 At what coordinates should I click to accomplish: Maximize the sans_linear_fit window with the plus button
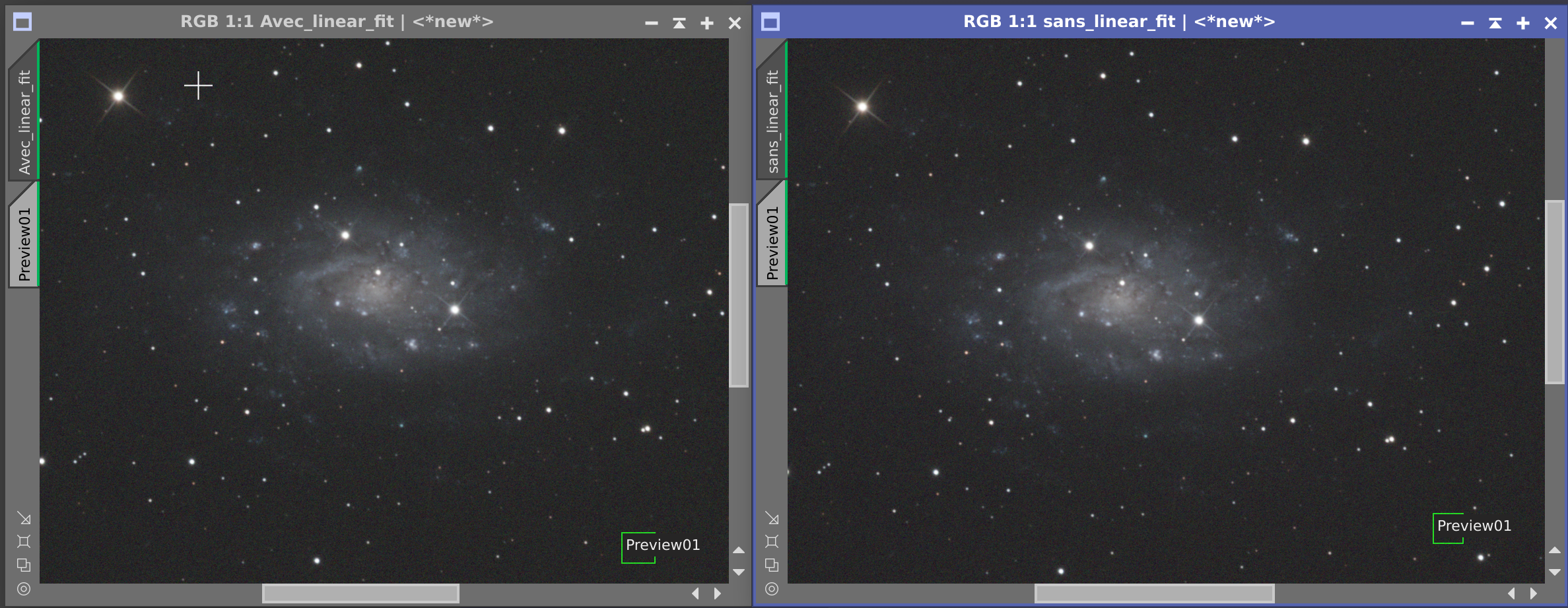point(1523,23)
